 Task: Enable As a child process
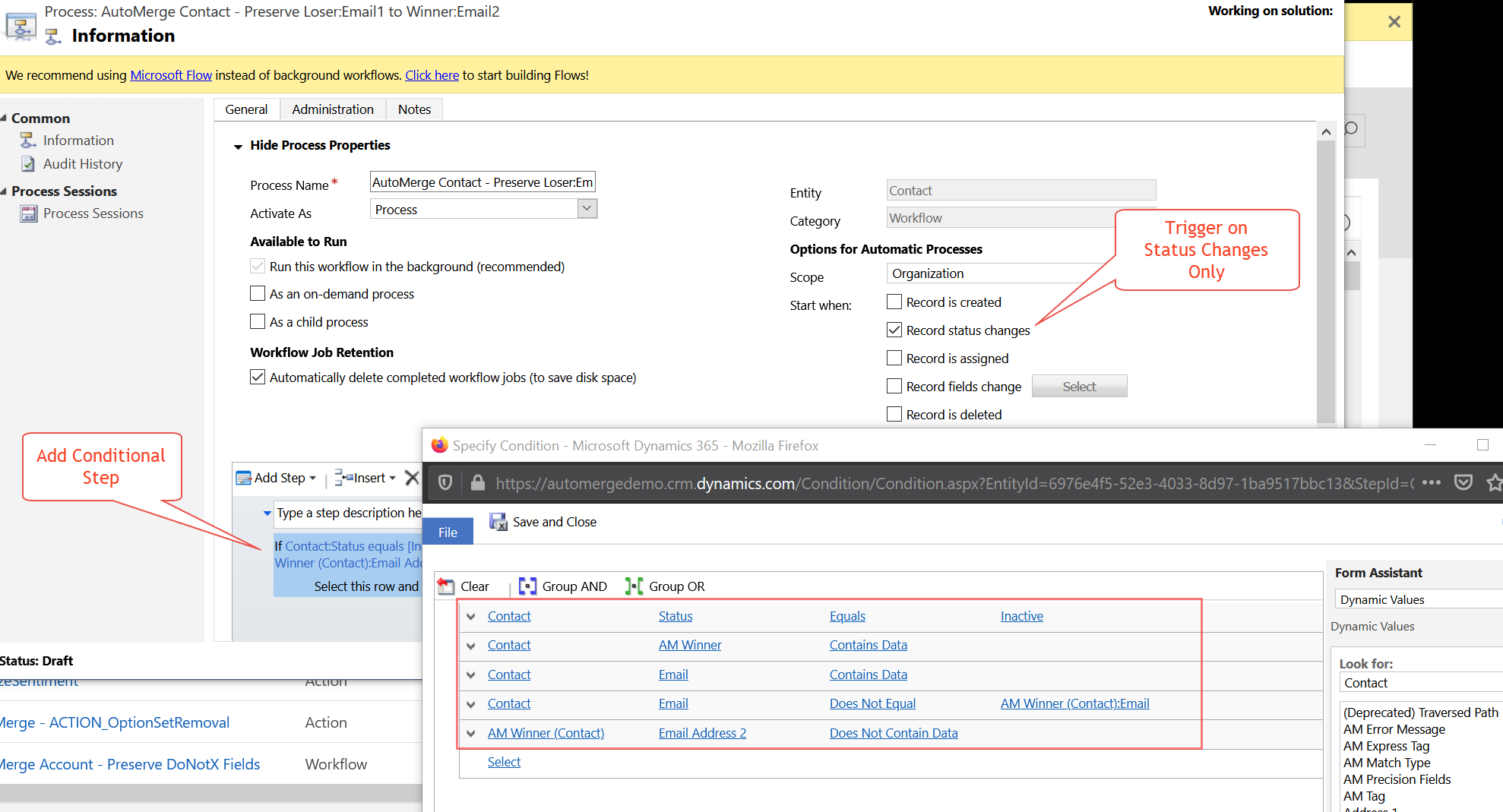258,322
